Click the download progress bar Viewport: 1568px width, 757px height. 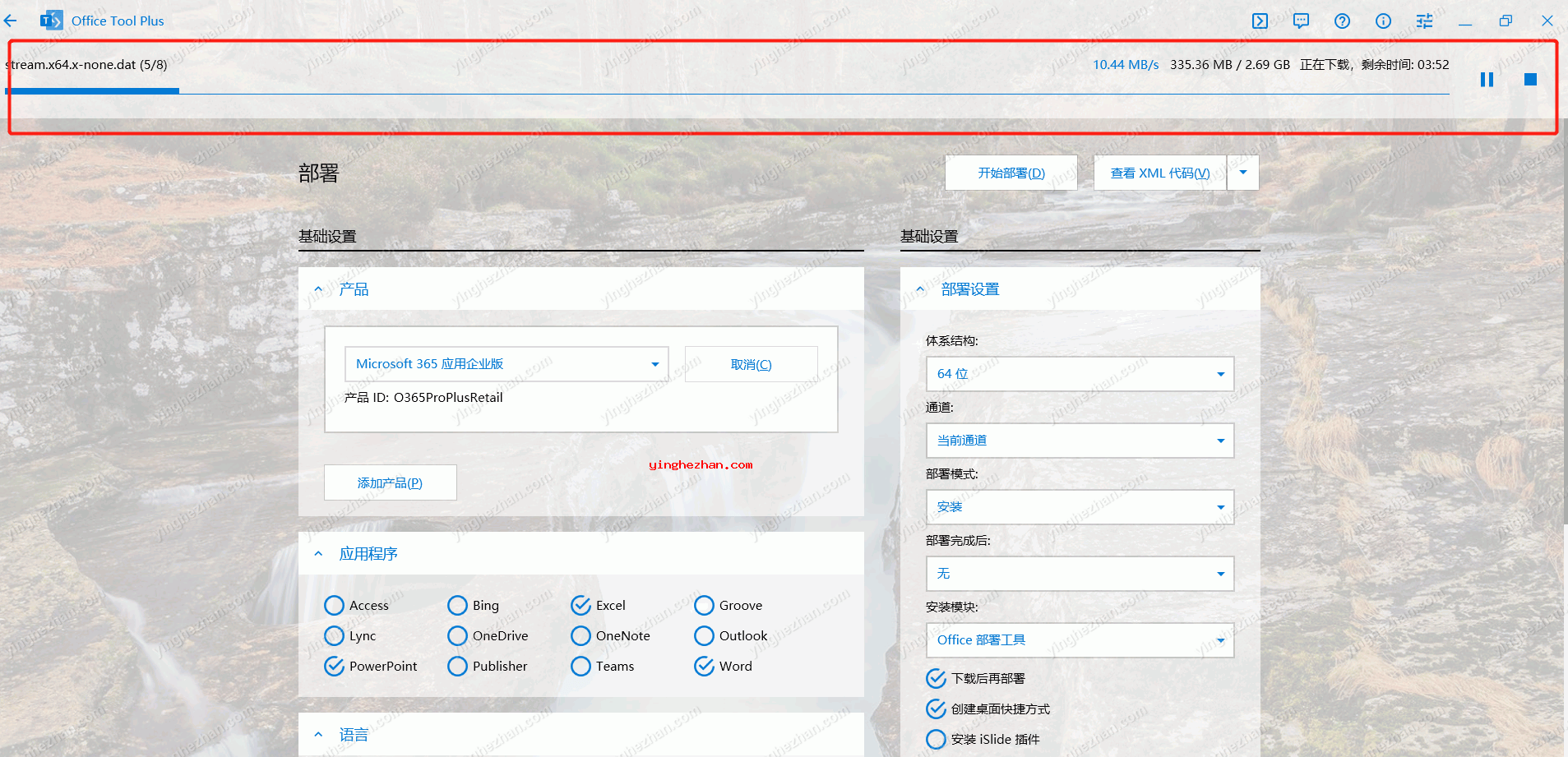point(728,91)
